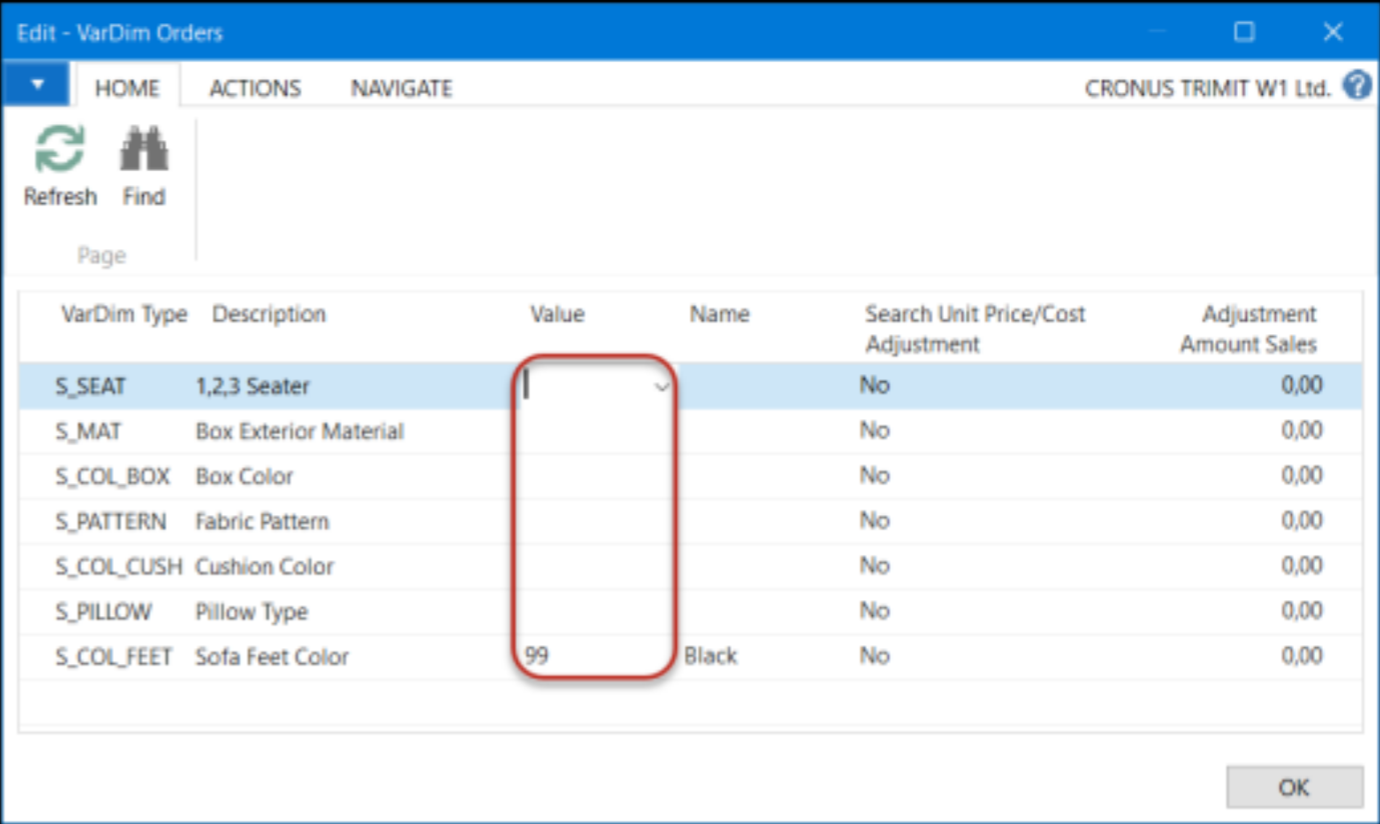Open the blue application menu dropdown arrow
Image resolution: width=1380 pixels, height=824 pixels.
[x=36, y=84]
